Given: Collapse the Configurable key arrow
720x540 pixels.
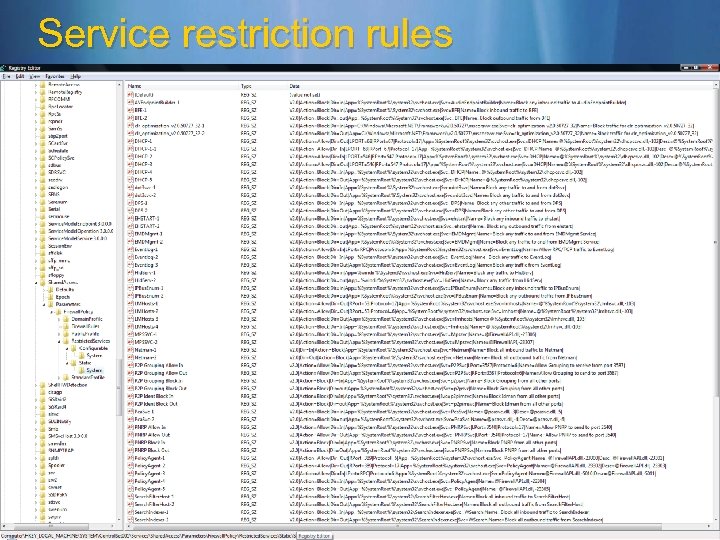Looking at the screenshot, I should tap(68, 349).
